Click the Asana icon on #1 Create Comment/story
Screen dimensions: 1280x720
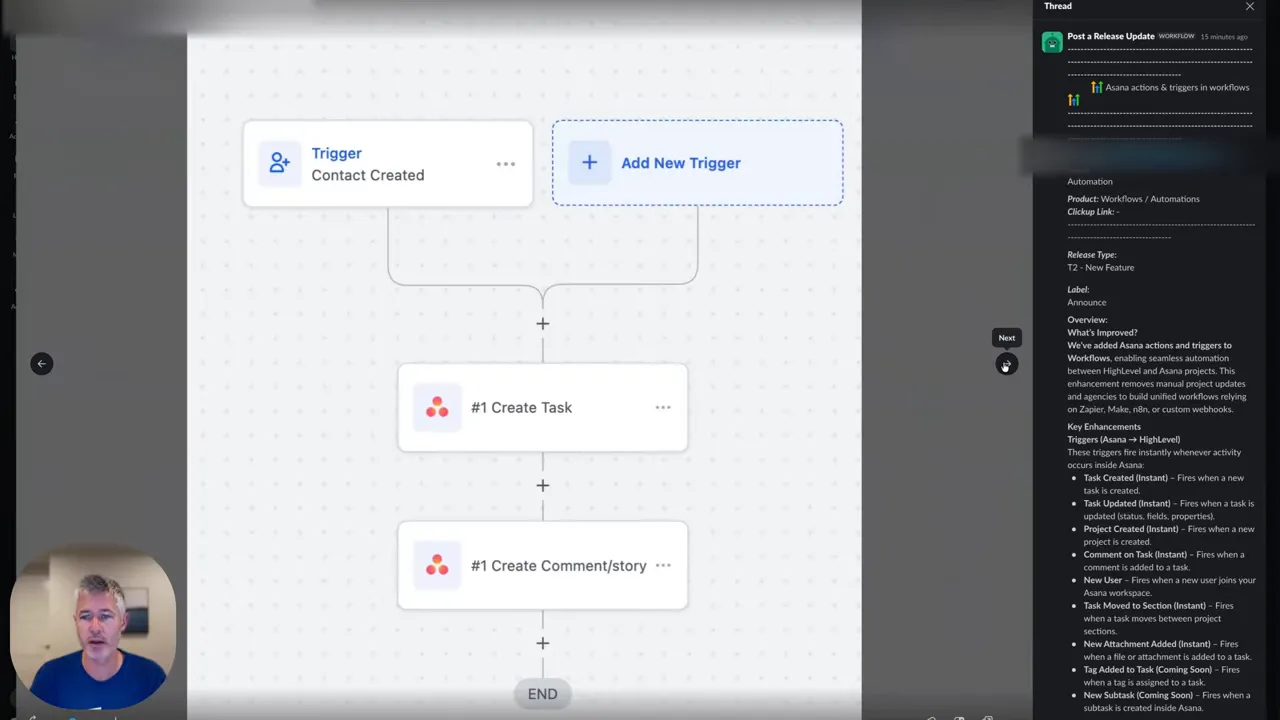pos(437,565)
